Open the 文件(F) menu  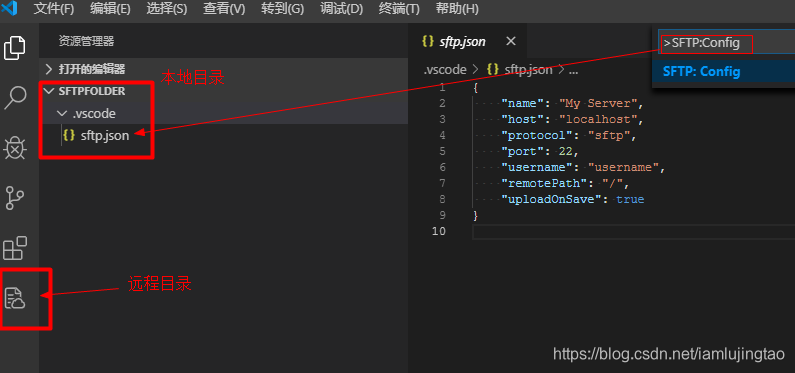coord(54,9)
